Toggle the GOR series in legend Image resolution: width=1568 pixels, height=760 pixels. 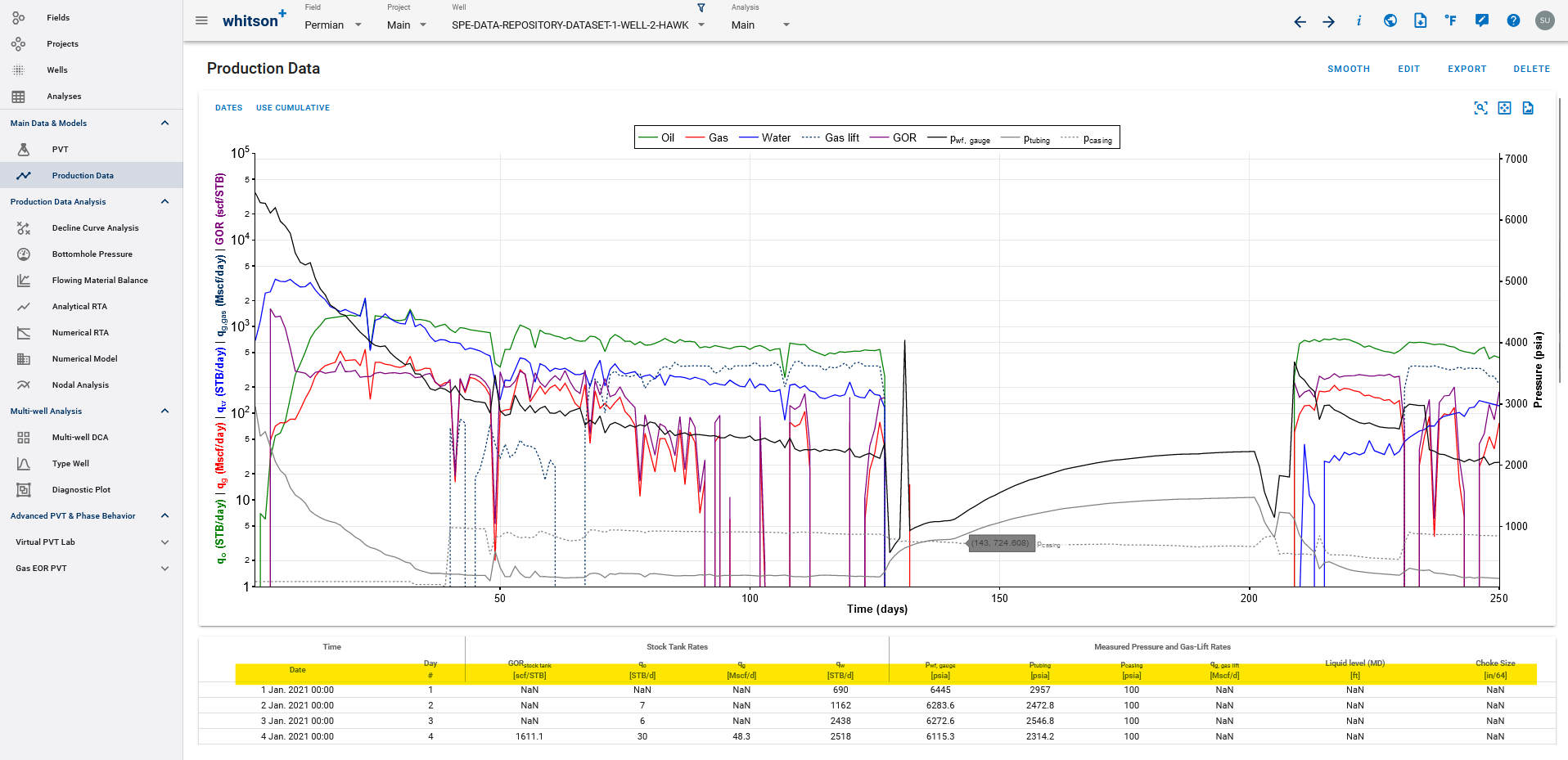[894, 137]
